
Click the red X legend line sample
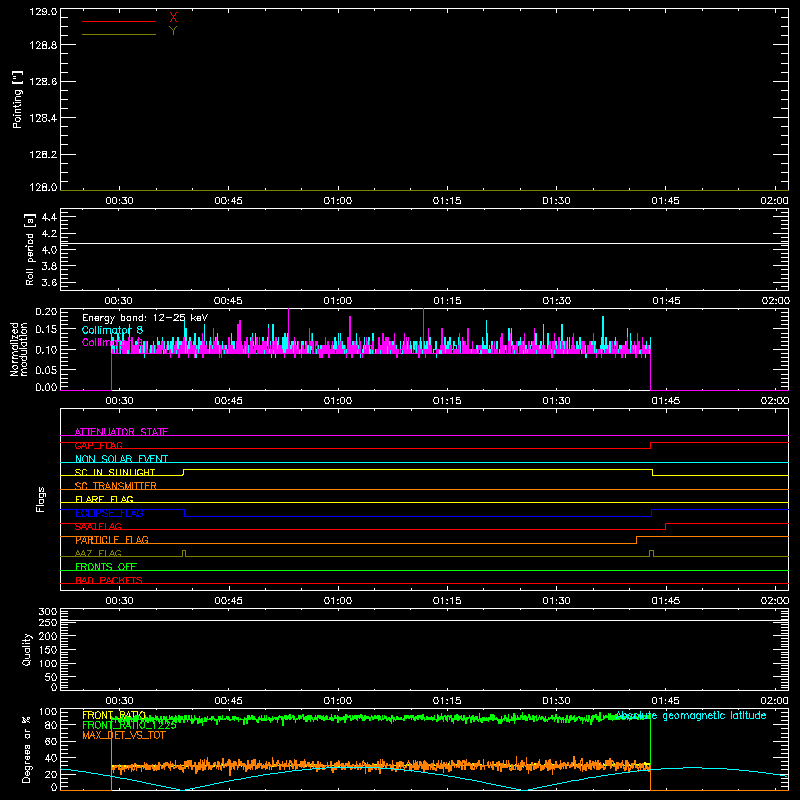click(x=118, y=21)
